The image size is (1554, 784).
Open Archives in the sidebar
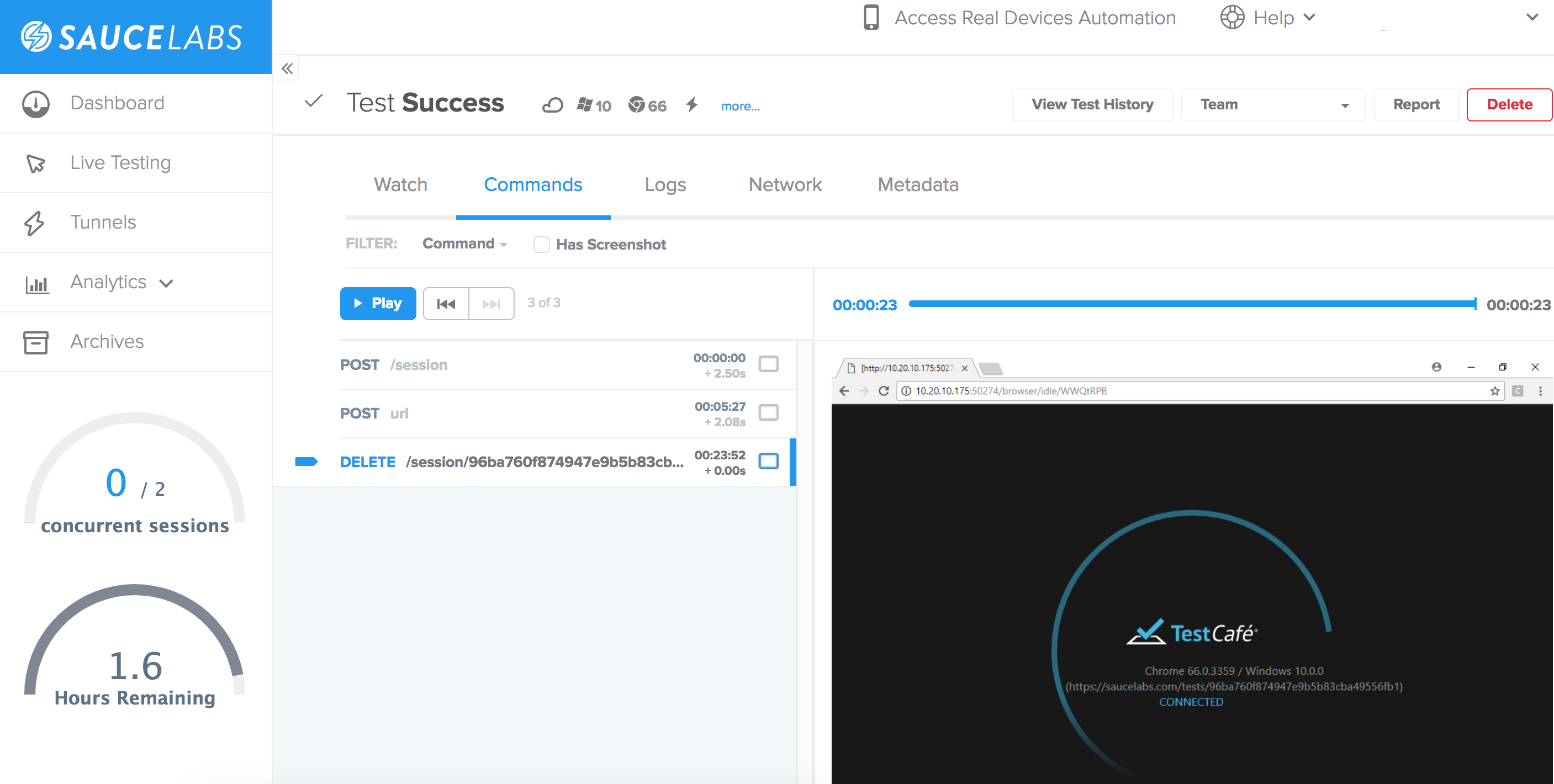136,342
